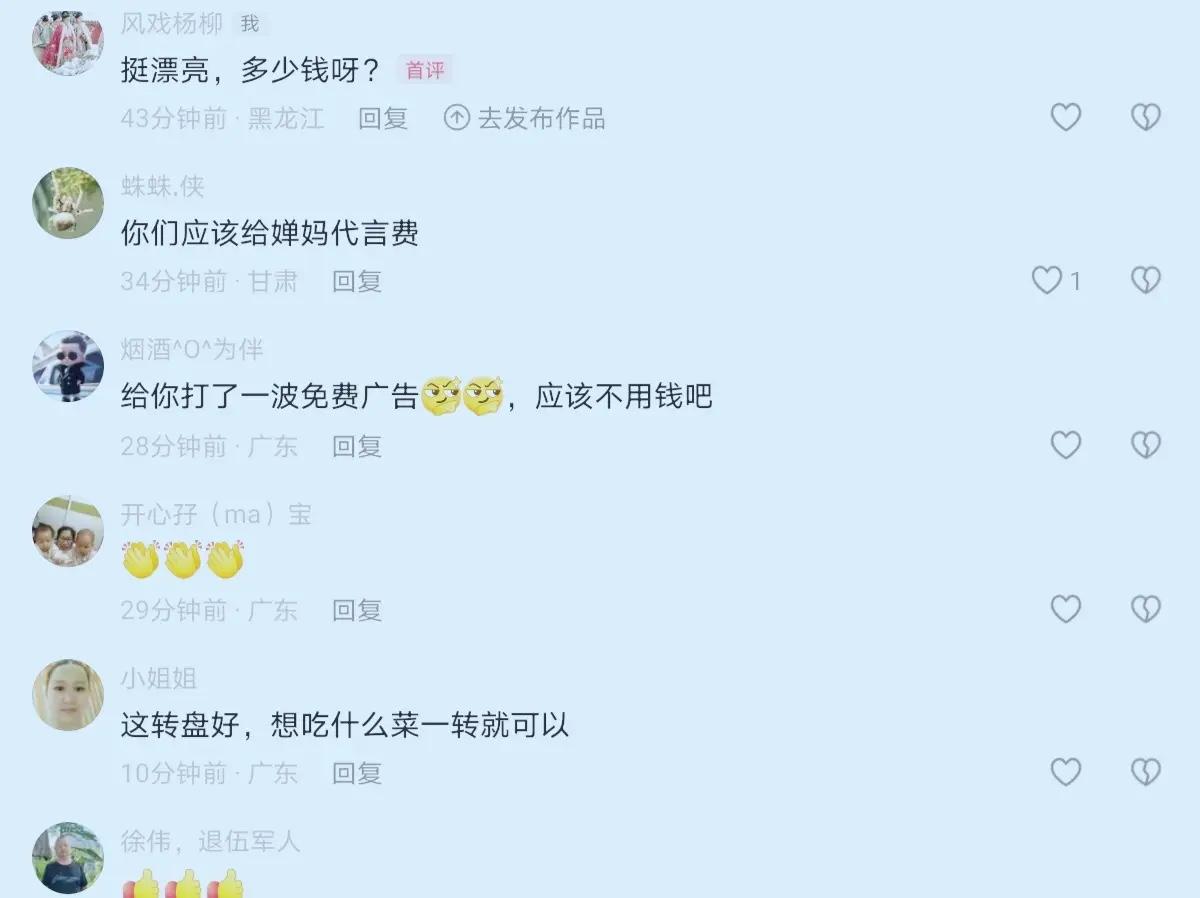1200x898 pixels.
Task: Reply to 小姐姐's 10分钟前 comment
Action: coord(357,773)
